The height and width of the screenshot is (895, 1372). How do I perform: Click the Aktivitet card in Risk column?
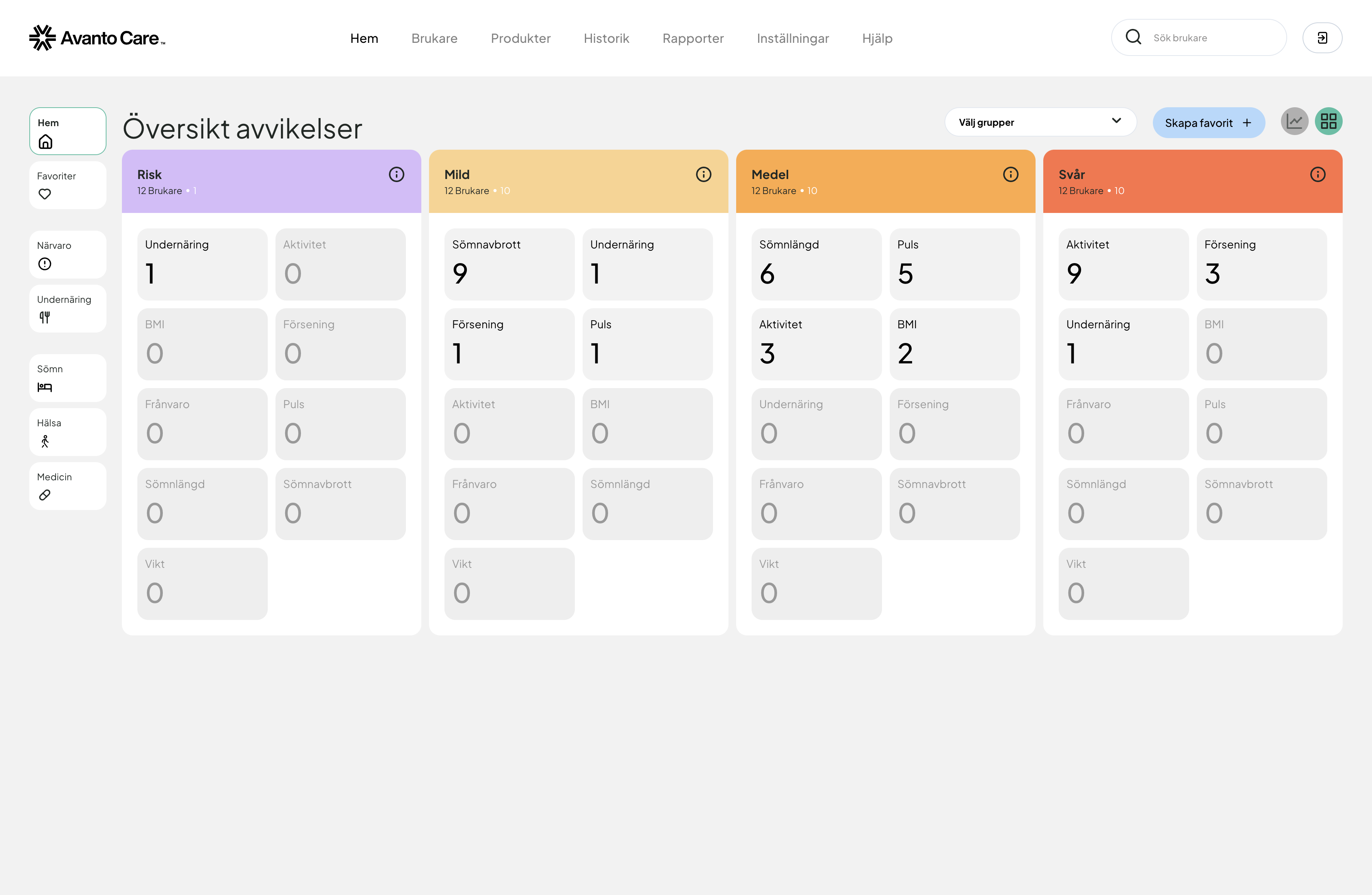[341, 265]
